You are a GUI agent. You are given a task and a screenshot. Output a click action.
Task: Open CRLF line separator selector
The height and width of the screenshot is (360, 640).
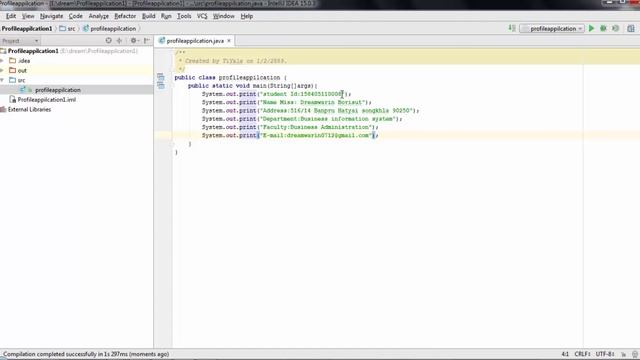pyautogui.click(x=582, y=354)
